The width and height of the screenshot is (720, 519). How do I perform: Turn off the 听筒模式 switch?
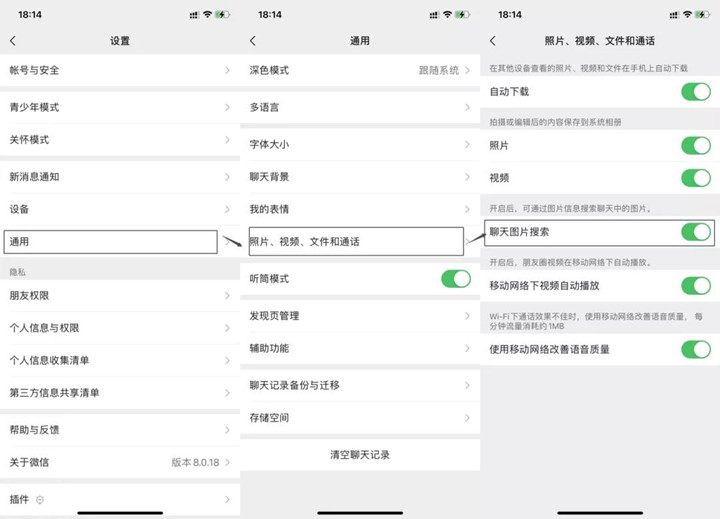[x=455, y=278]
